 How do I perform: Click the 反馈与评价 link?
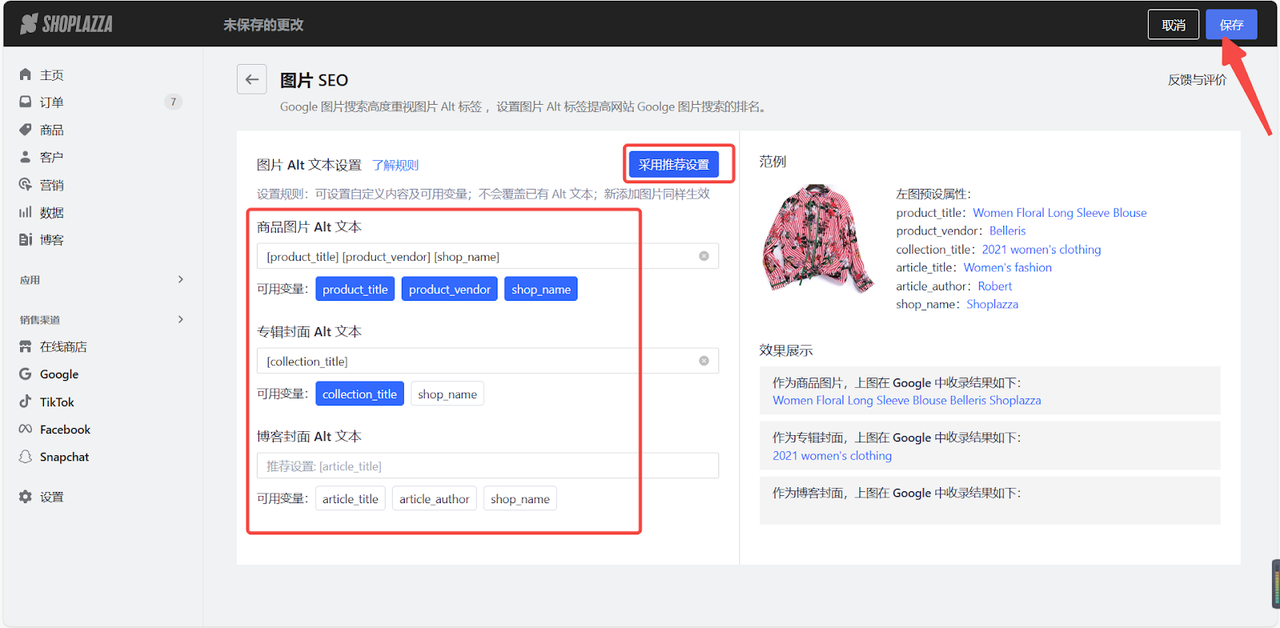click(1197, 79)
